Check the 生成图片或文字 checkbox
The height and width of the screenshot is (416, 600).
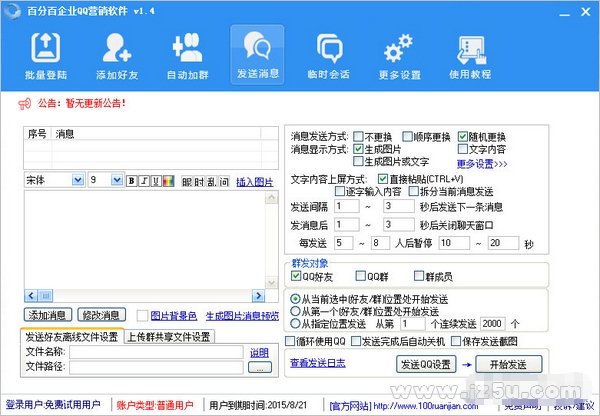(x=358, y=161)
